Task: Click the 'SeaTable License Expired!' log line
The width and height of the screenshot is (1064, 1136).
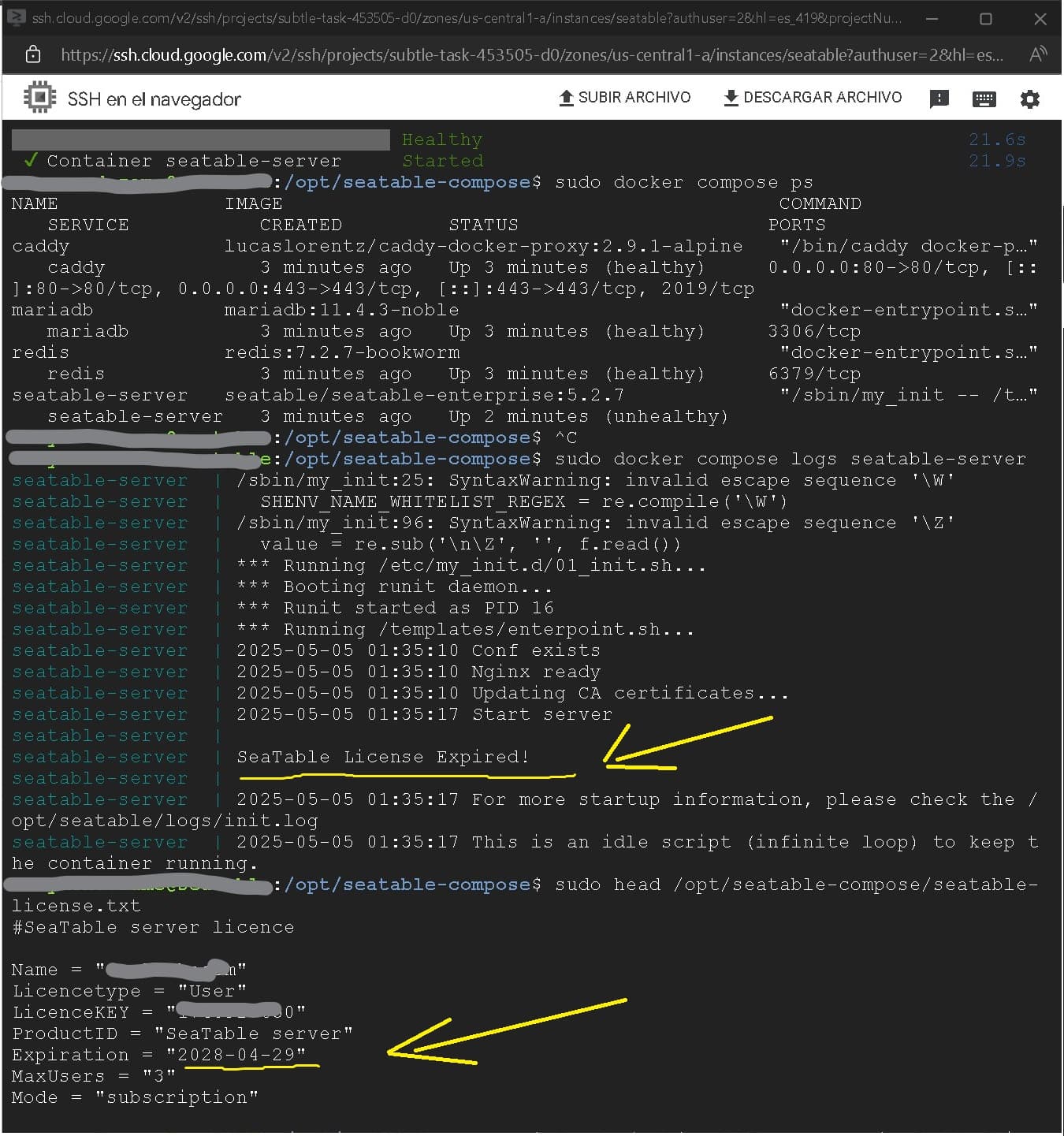Action: pos(383,757)
